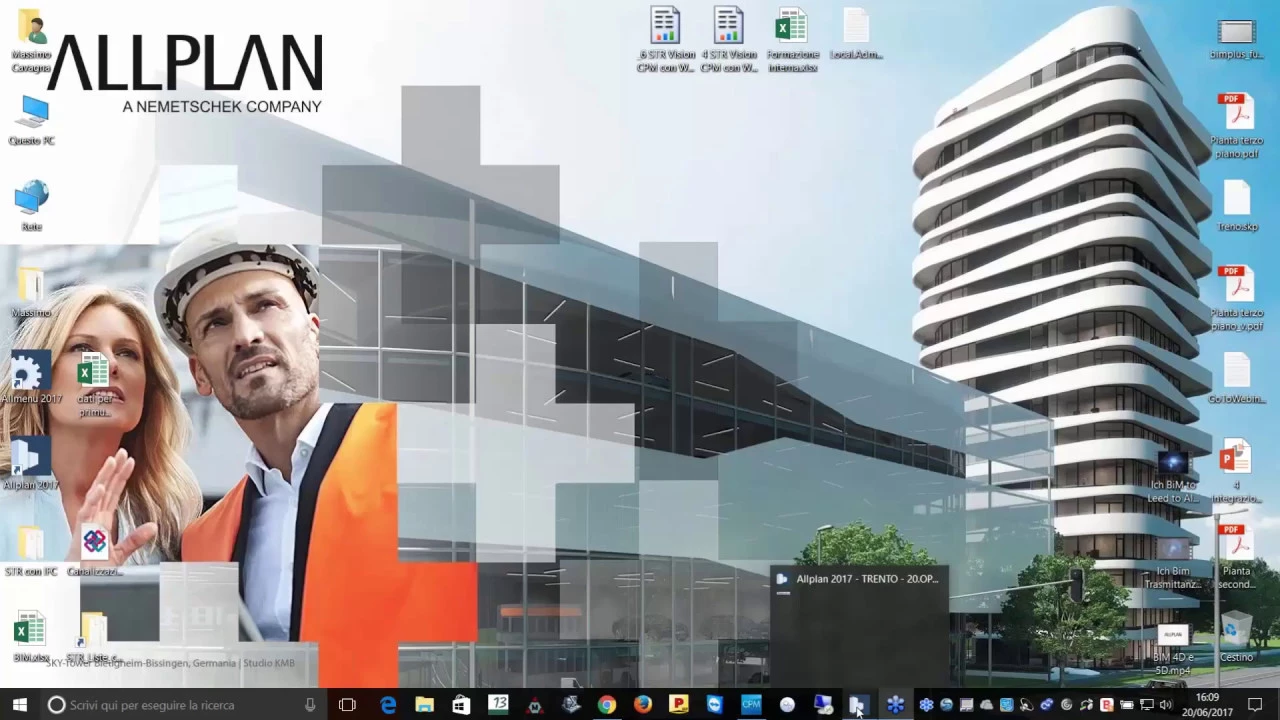
Task: Open the Microsoft Store taskbar icon
Action: pyautogui.click(x=461, y=705)
